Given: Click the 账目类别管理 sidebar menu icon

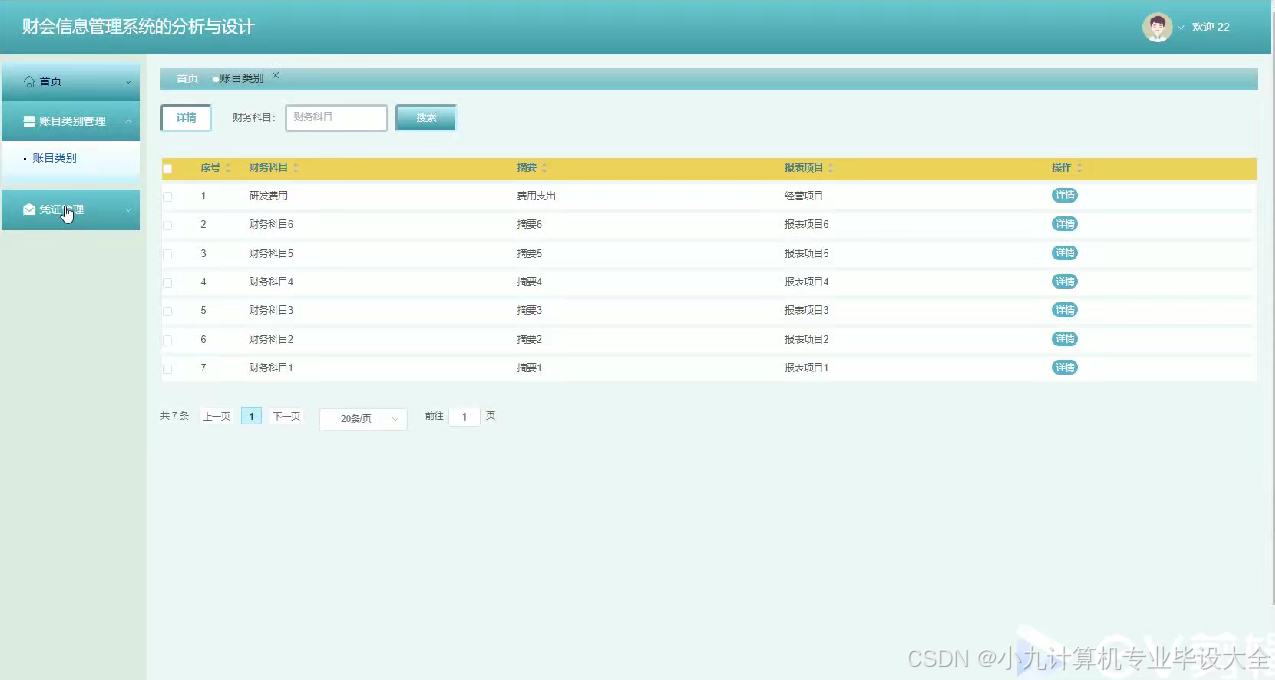Looking at the screenshot, I should click(x=29, y=121).
